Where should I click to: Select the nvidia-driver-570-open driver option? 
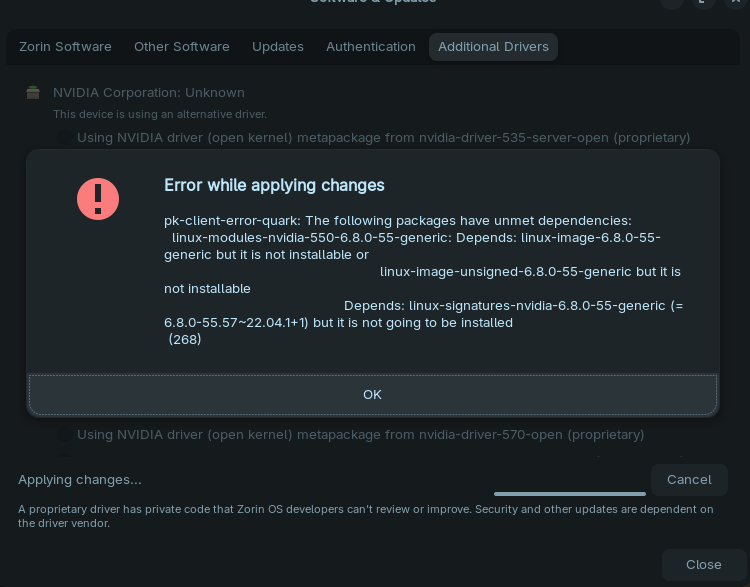(65, 434)
